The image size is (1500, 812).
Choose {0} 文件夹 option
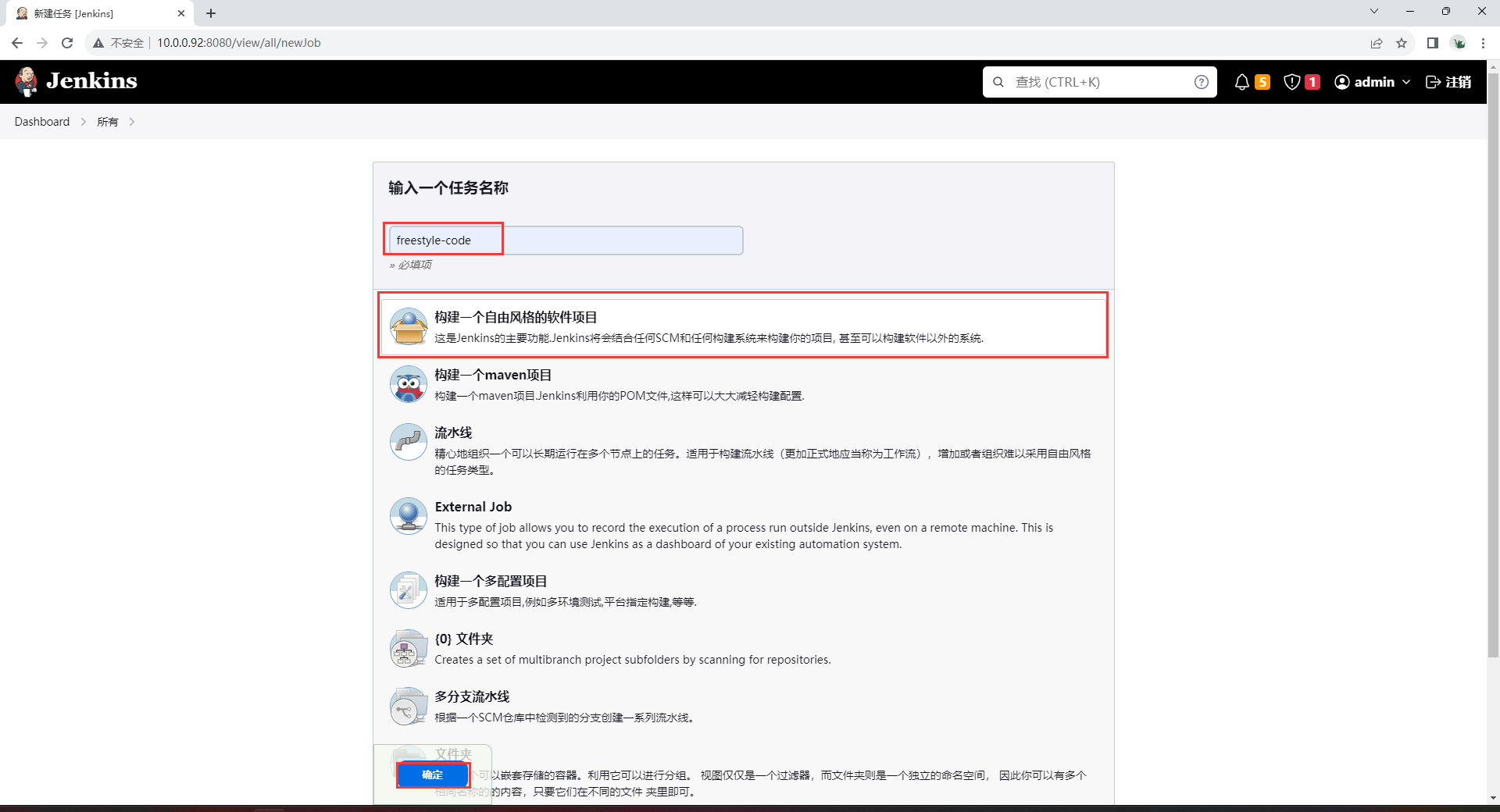point(743,648)
